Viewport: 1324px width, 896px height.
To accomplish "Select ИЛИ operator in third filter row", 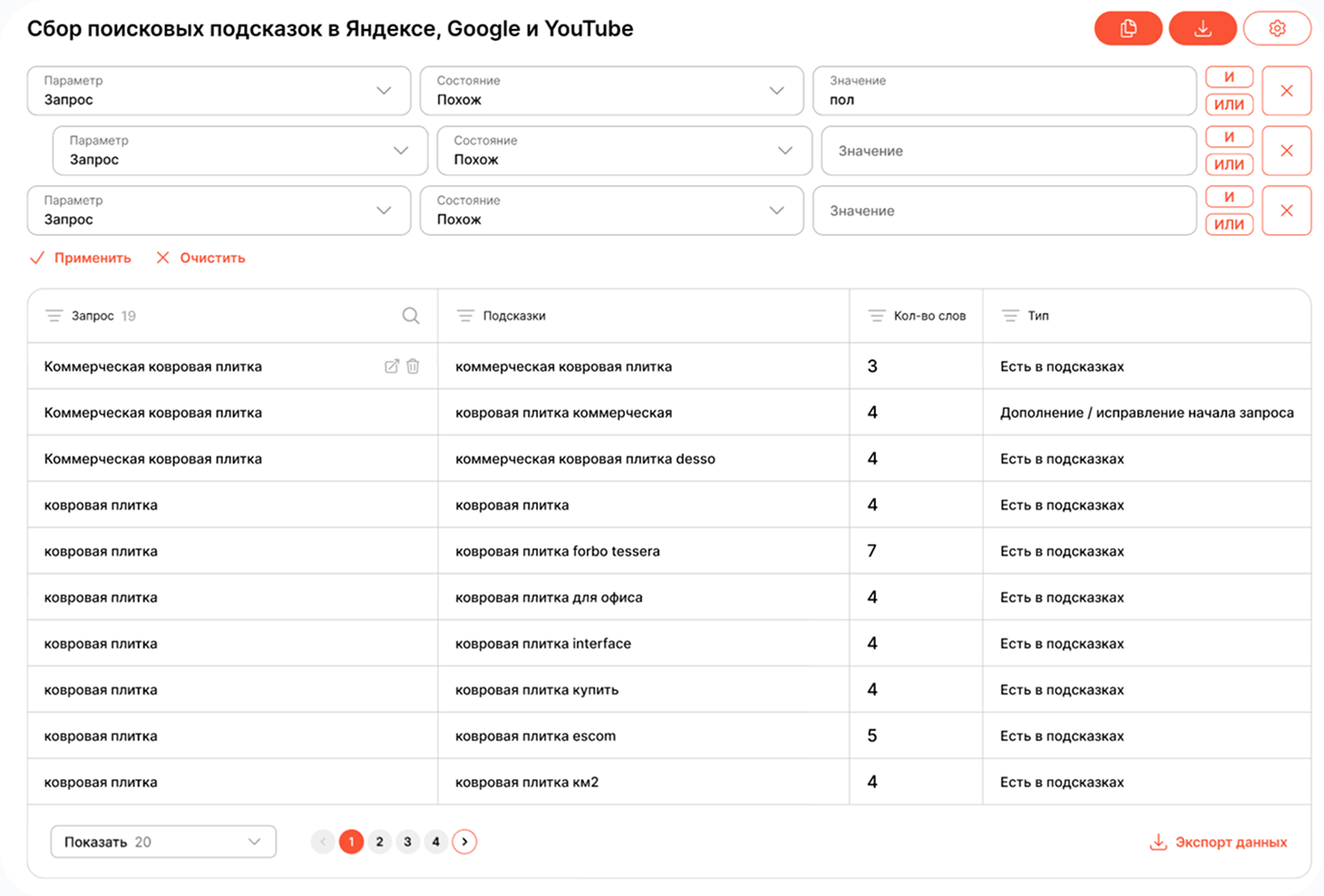I will 1229,224.
